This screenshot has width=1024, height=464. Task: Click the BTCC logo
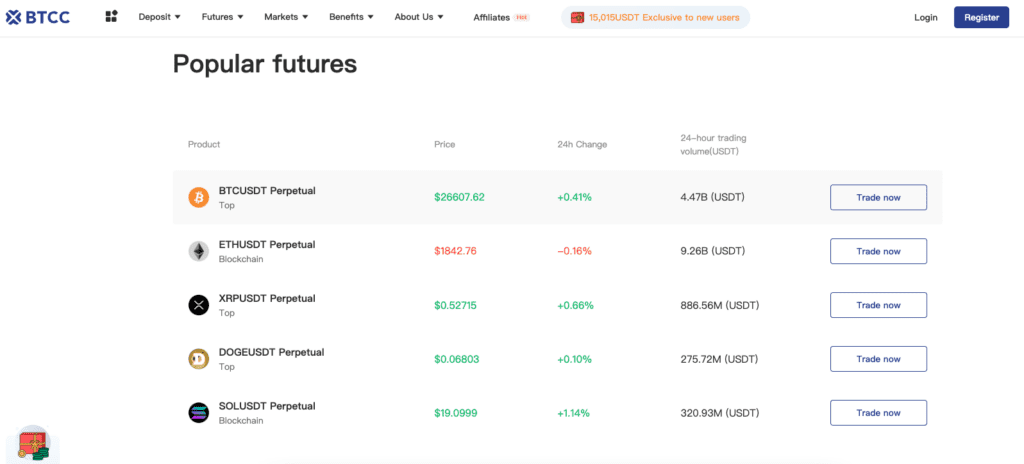38,18
